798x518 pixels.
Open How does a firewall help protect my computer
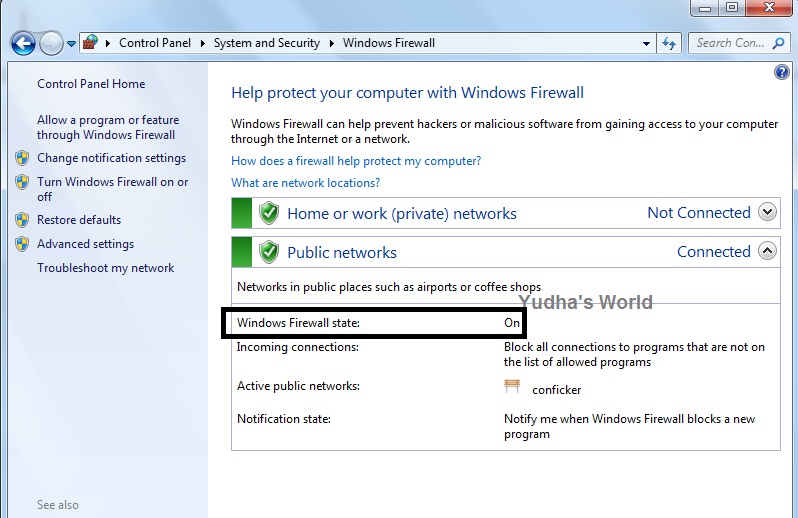pos(356,161)
